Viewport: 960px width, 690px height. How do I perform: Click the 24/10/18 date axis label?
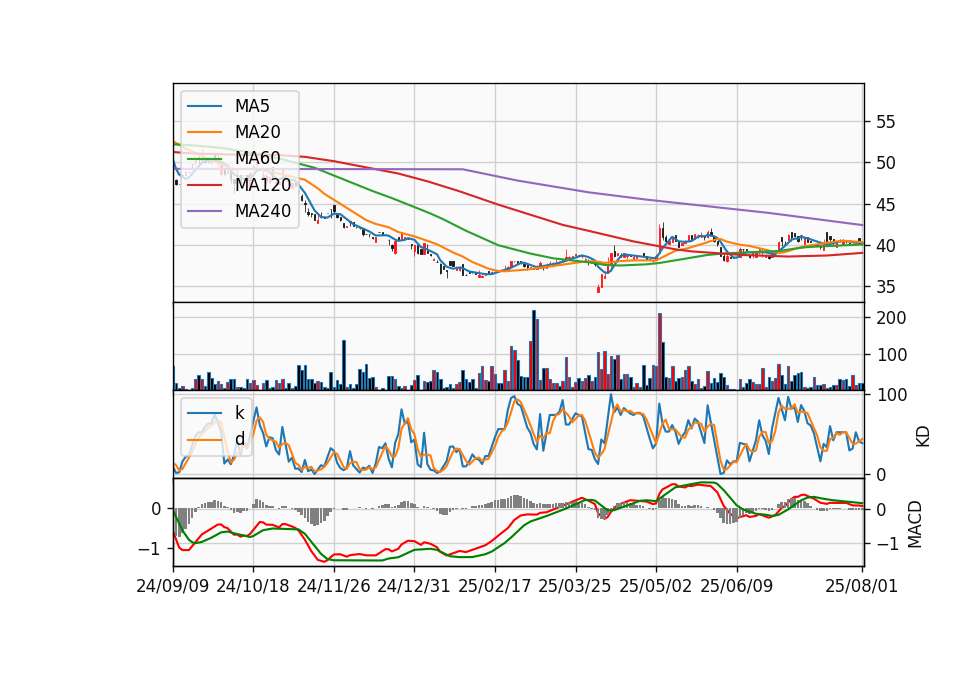[x=253, y=586]
